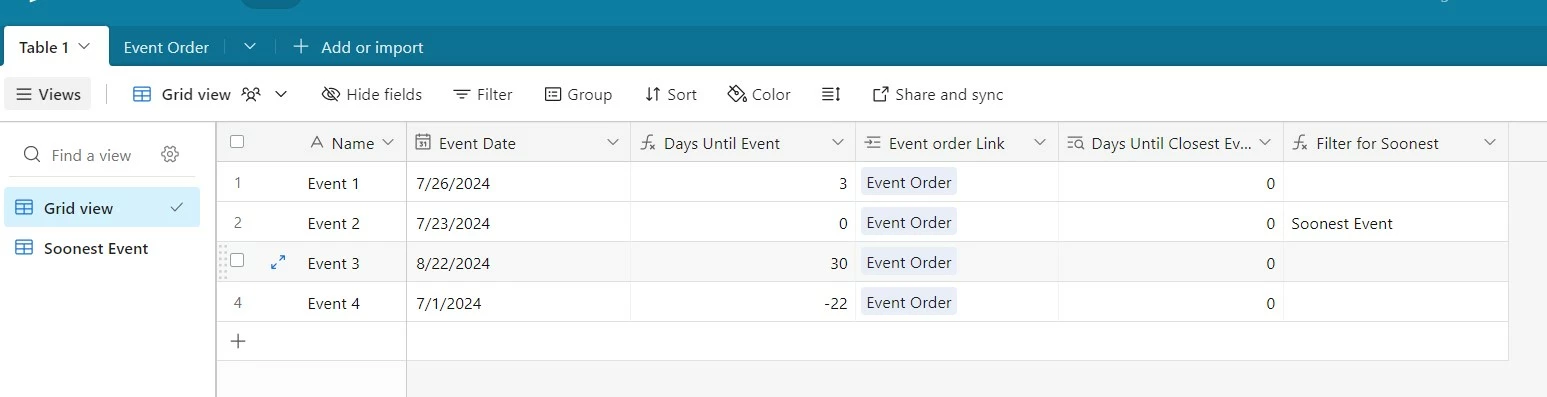This screenshot has width=1547, height=397.
Task: Select the Event 2 name cell
Action: pos(333,223)
